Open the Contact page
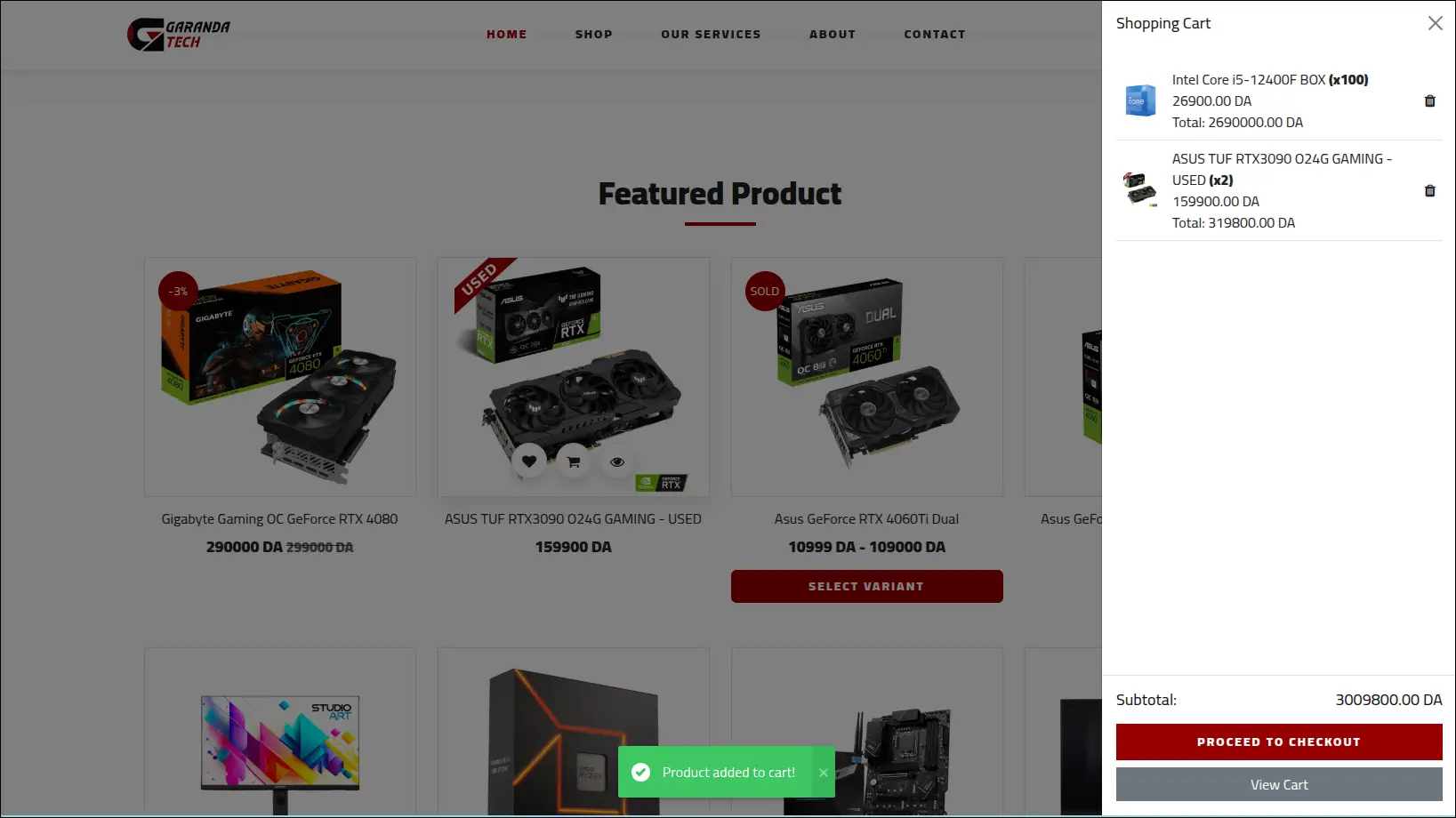This screenshot has width=1456, height=818. click(x=935, y=35)
